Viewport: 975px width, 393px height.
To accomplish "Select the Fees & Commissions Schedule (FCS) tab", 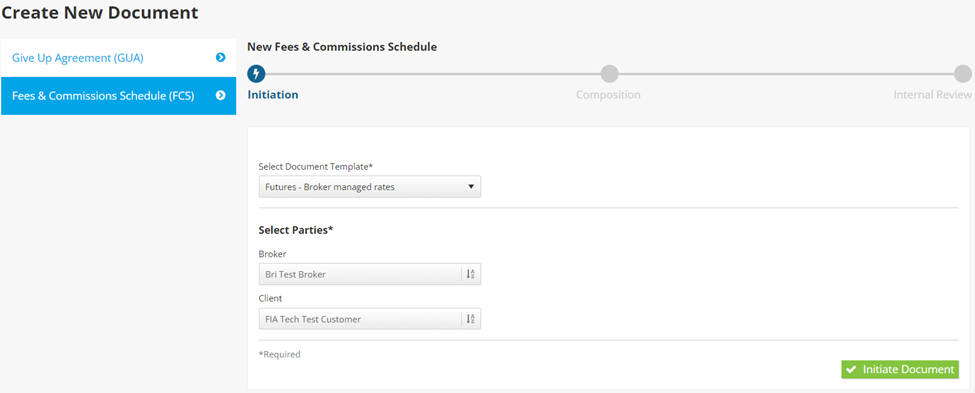I will tap(119, 96).
